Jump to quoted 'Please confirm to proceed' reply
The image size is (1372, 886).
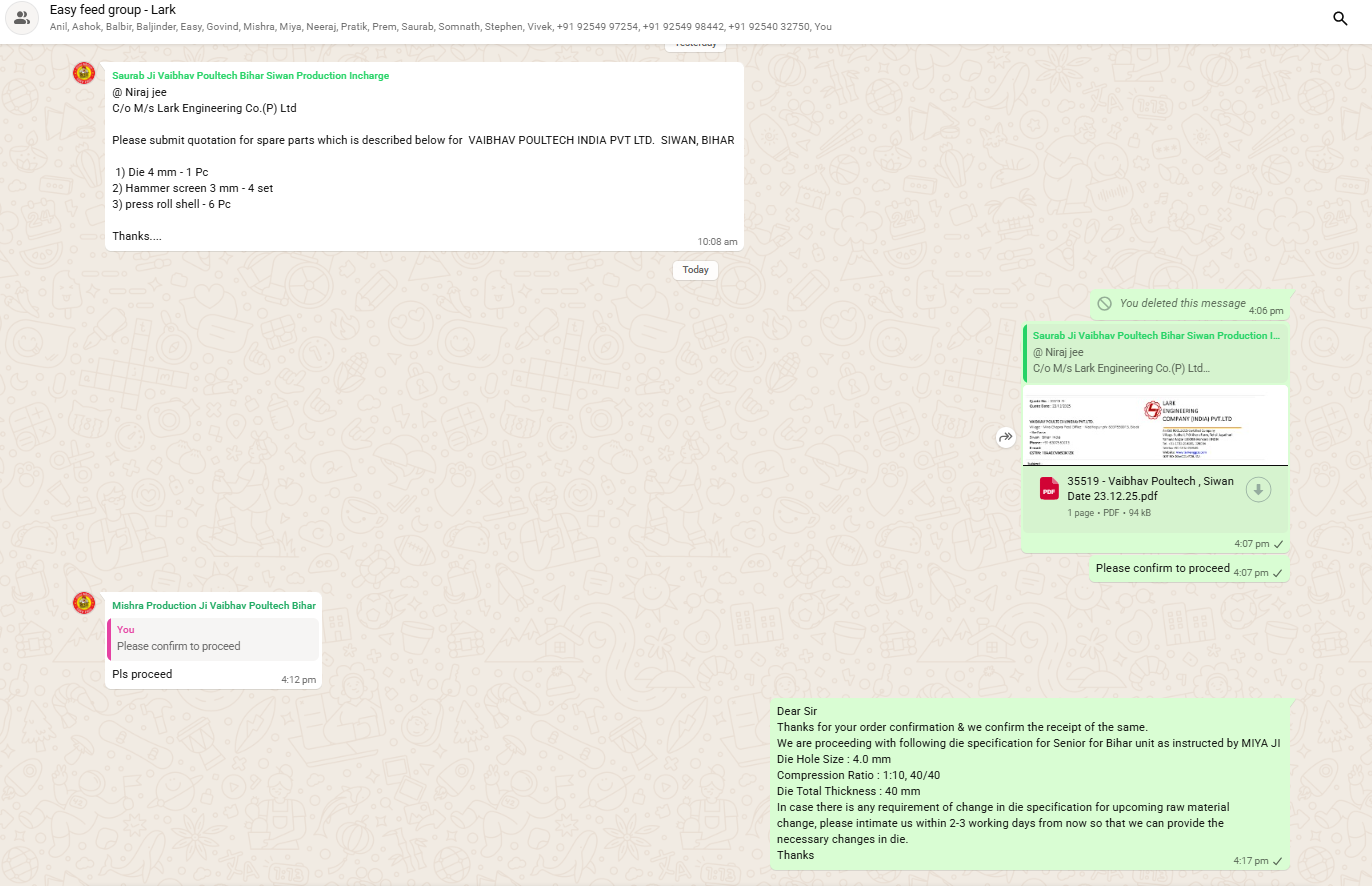(x=213, y=639)
